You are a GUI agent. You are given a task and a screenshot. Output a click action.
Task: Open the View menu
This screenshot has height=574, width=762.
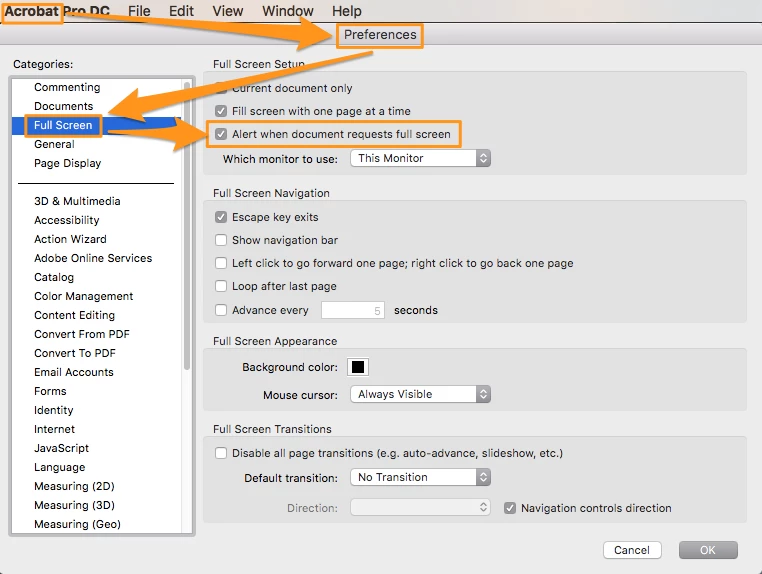[x=227, y=11]
